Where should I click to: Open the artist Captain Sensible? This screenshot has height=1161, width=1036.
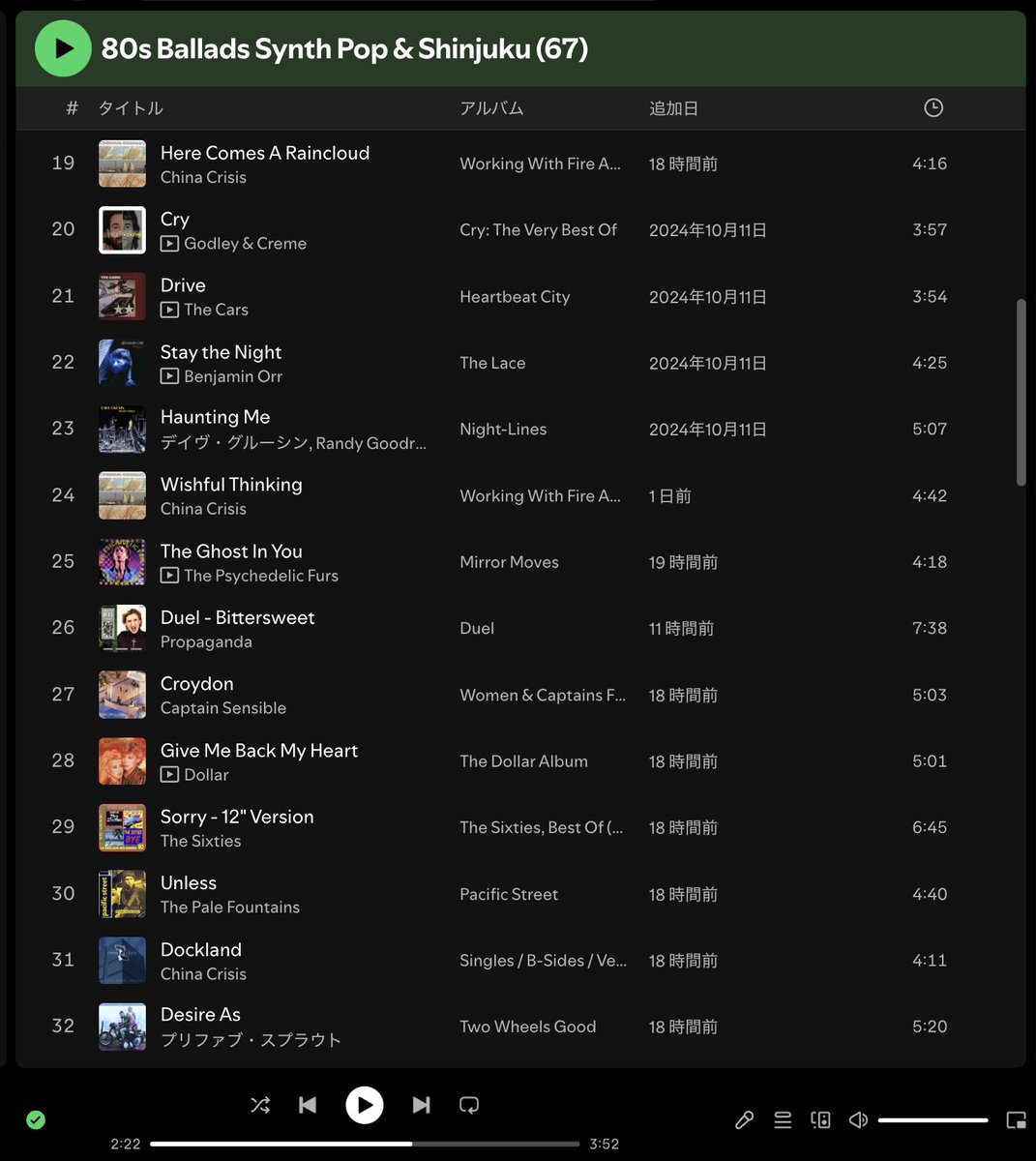pos(223,708)
